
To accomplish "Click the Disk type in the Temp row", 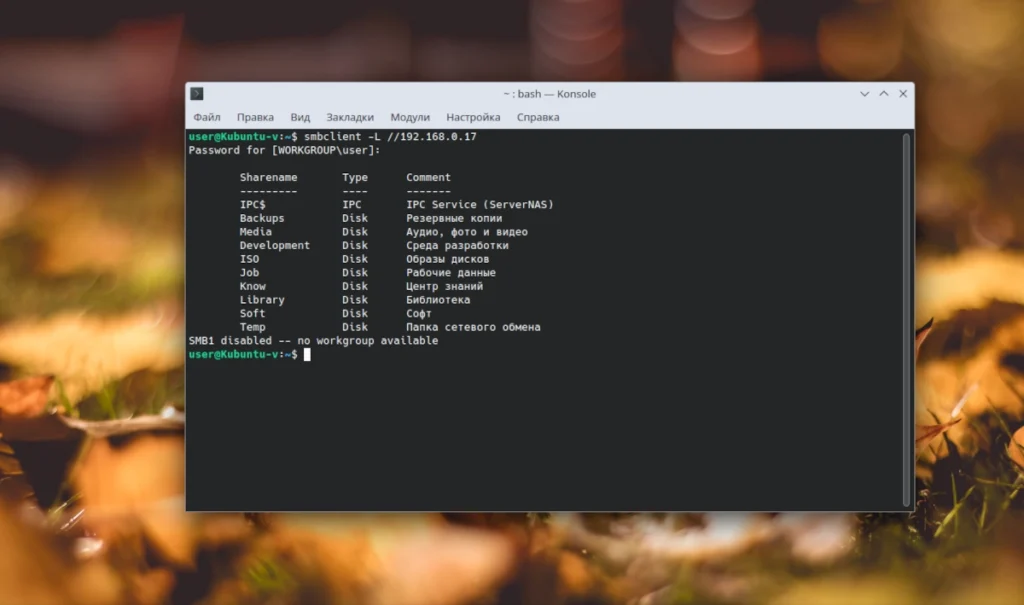I will click(x=355, y=327).
